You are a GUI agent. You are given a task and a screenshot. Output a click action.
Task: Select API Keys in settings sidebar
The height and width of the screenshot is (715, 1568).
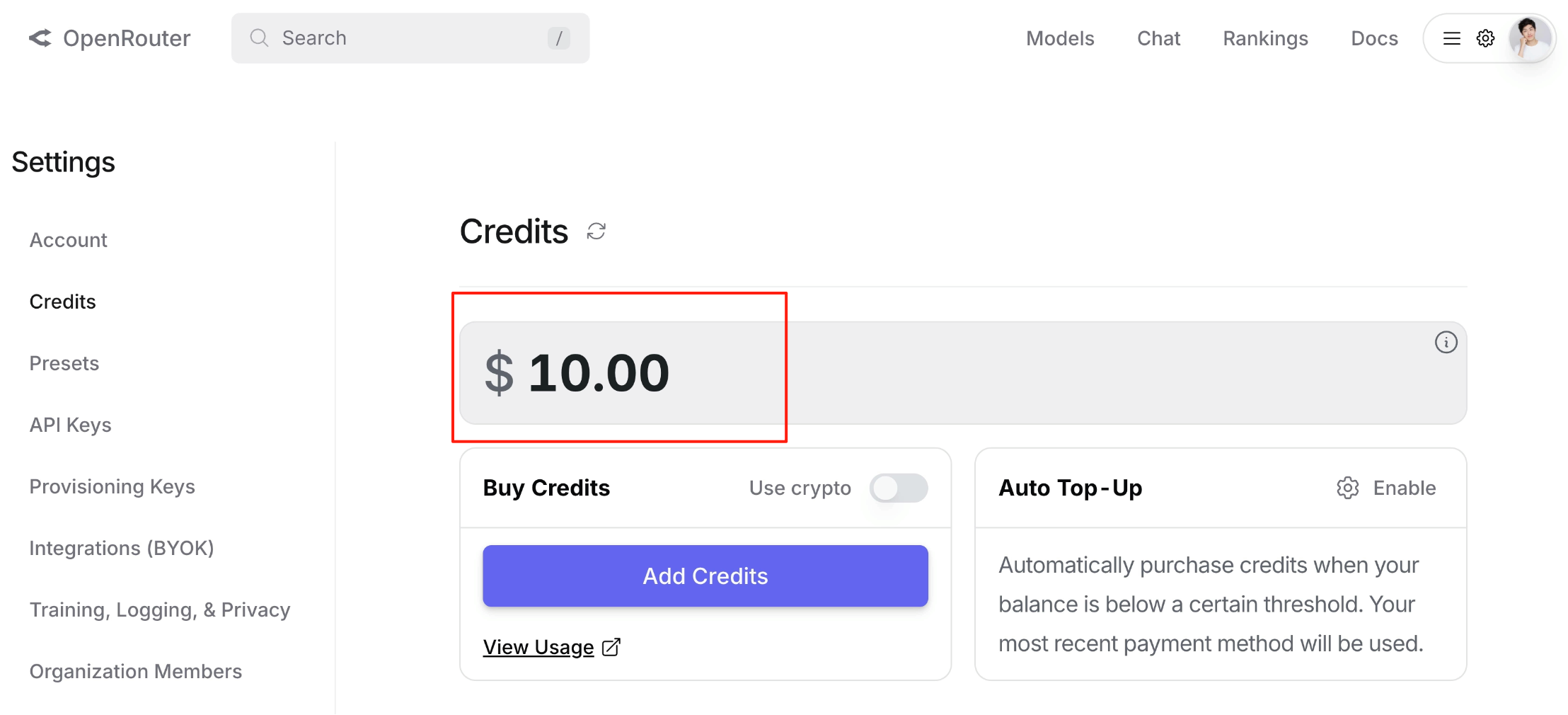click(x=70, y=425)
